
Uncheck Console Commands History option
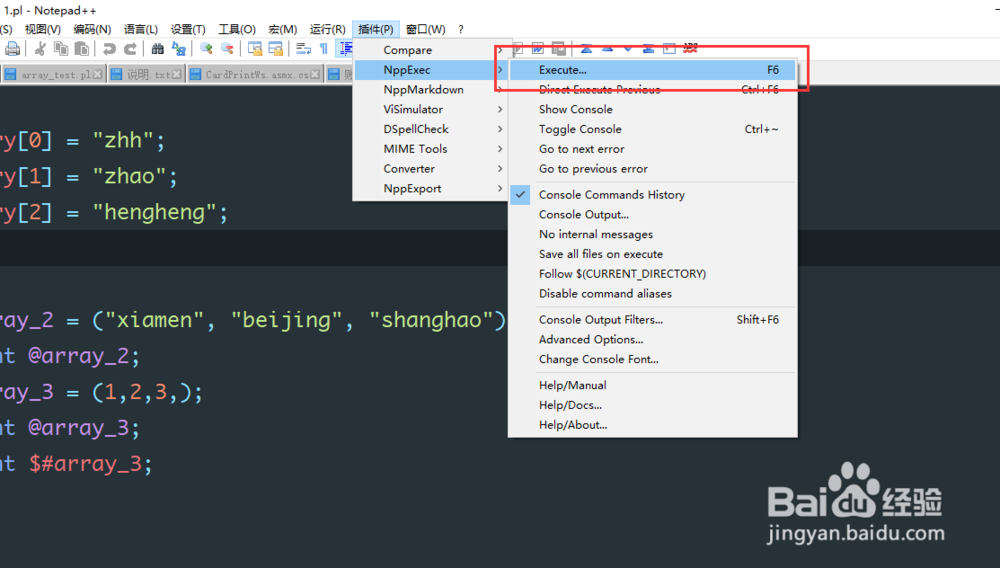(x=652, y=195)
